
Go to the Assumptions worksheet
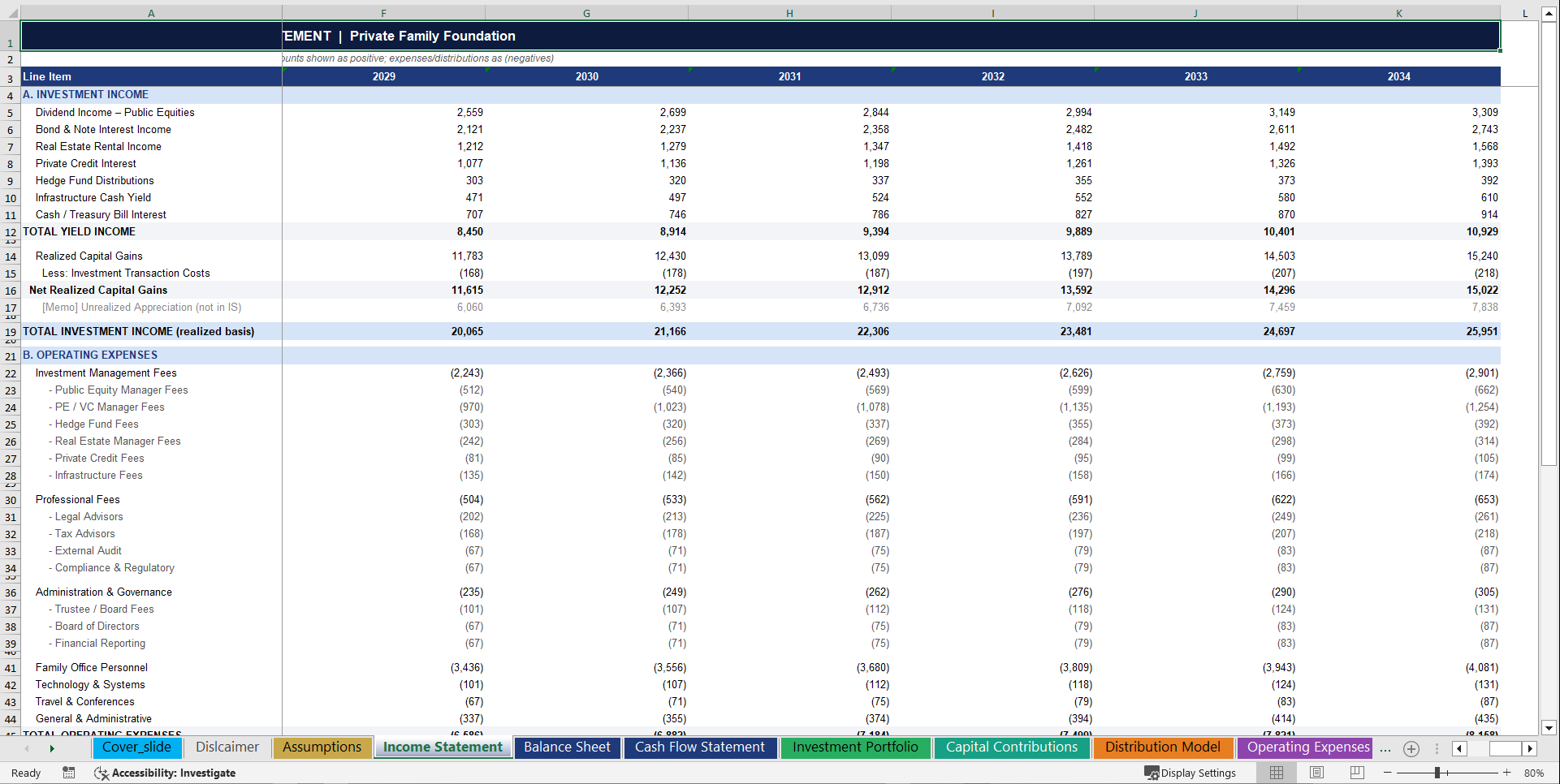click(322, 747)
